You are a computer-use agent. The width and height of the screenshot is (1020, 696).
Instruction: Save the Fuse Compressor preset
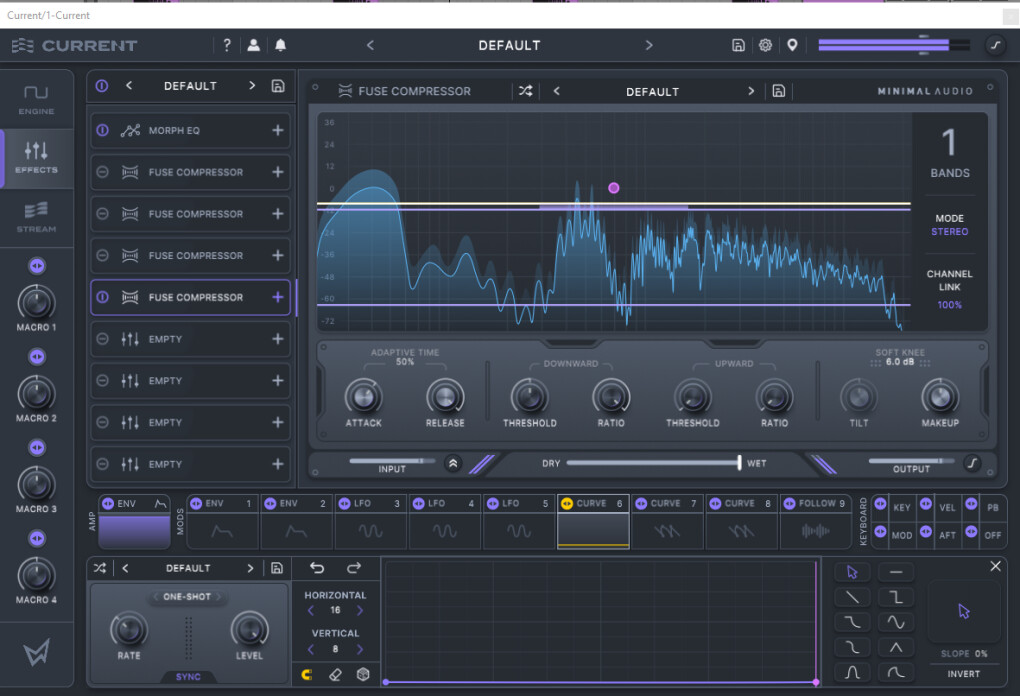tap(779, 91)
